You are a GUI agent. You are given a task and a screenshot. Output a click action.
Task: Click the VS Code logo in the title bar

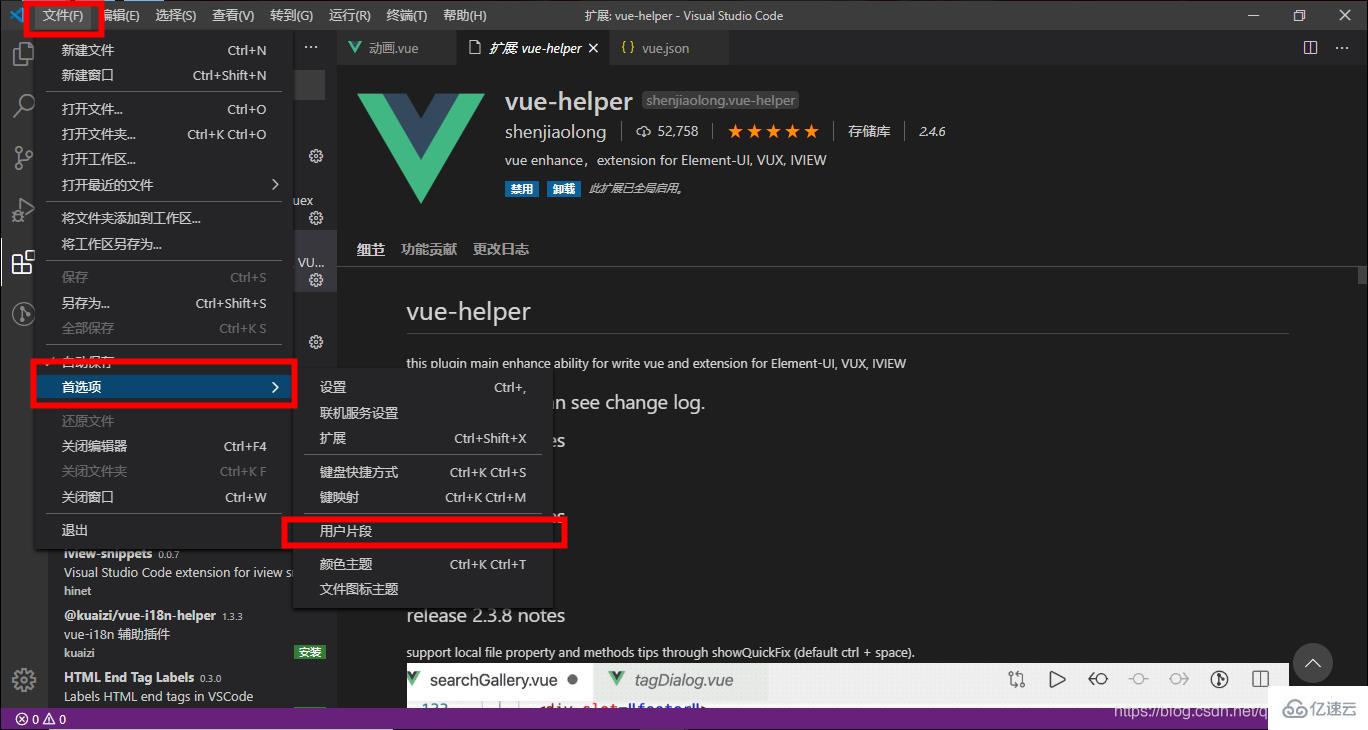[16, 15]
